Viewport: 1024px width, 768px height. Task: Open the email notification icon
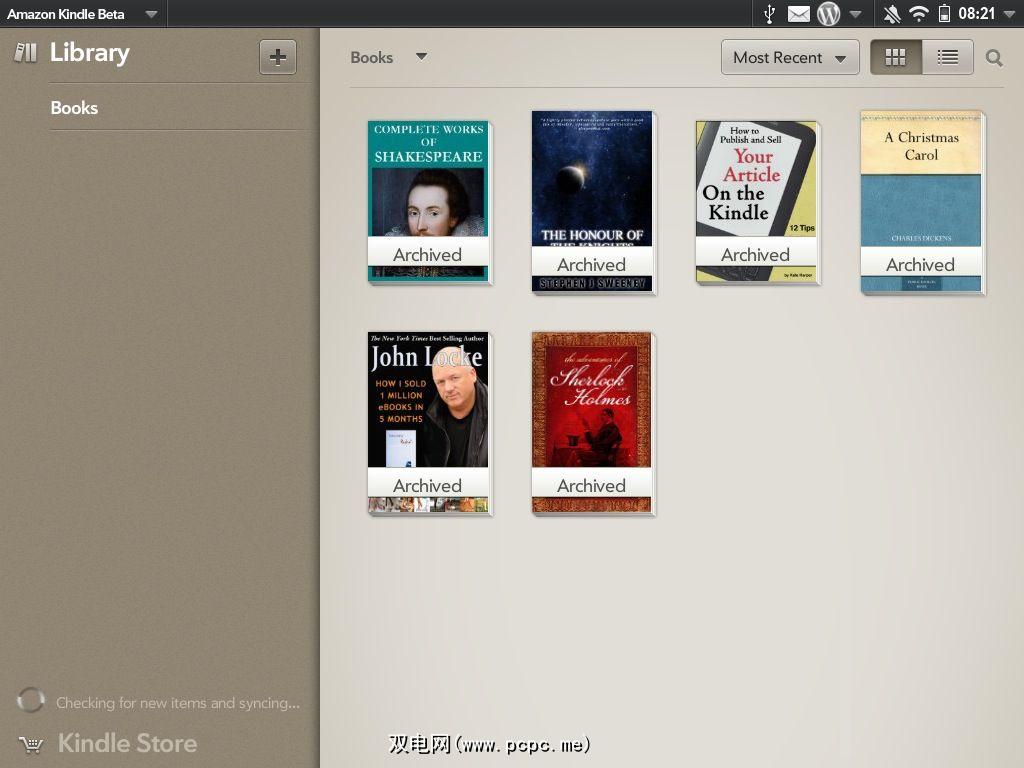(799, 14)
